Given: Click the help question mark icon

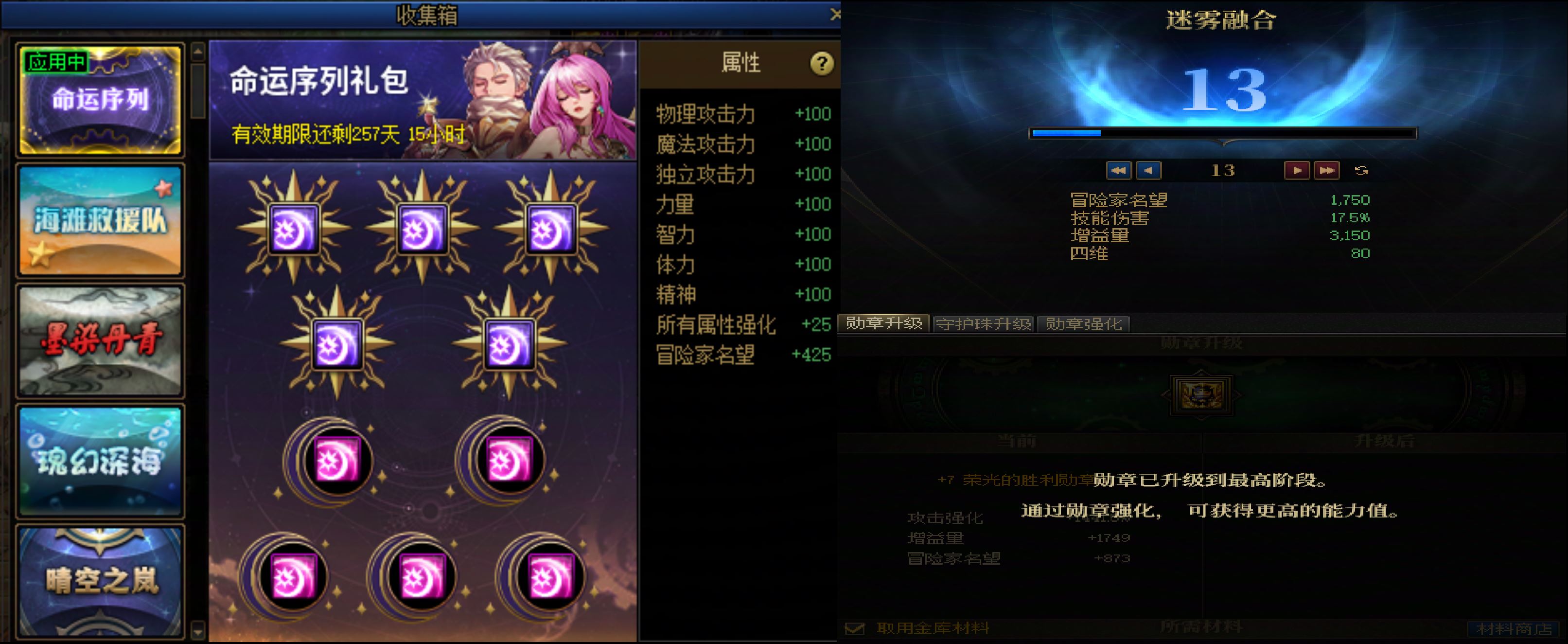Looking at the screenshot, I should pos(821,63).
